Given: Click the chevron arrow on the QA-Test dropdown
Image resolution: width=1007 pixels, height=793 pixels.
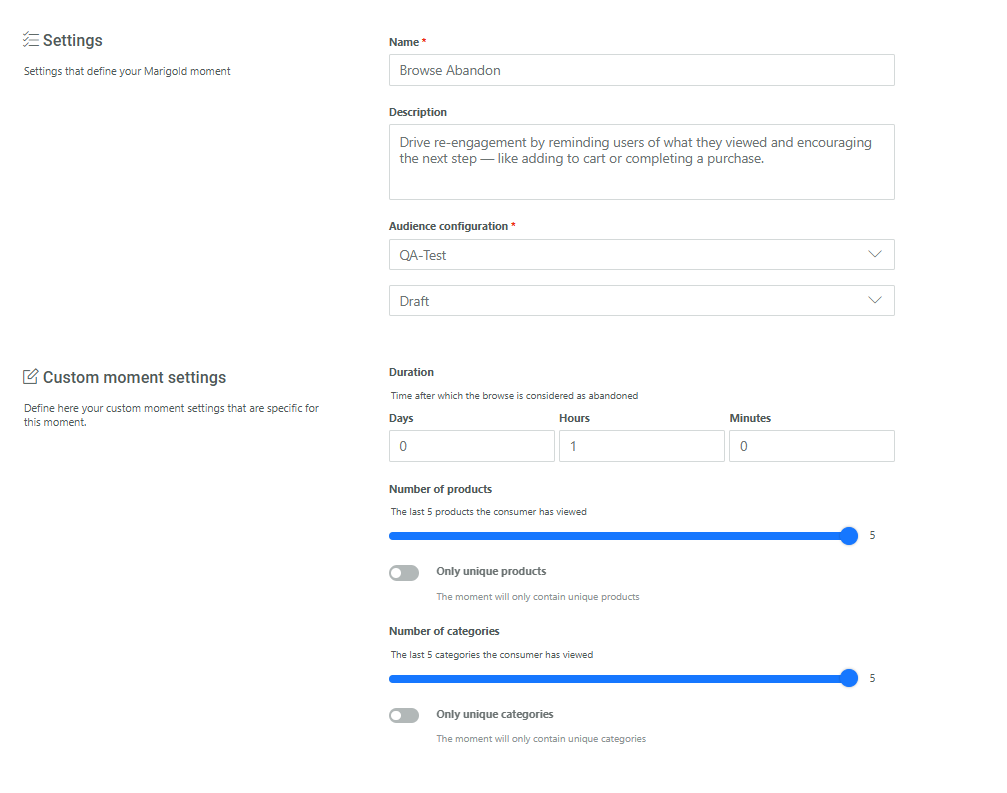Looking at the screenshot, I should (875, 255).
